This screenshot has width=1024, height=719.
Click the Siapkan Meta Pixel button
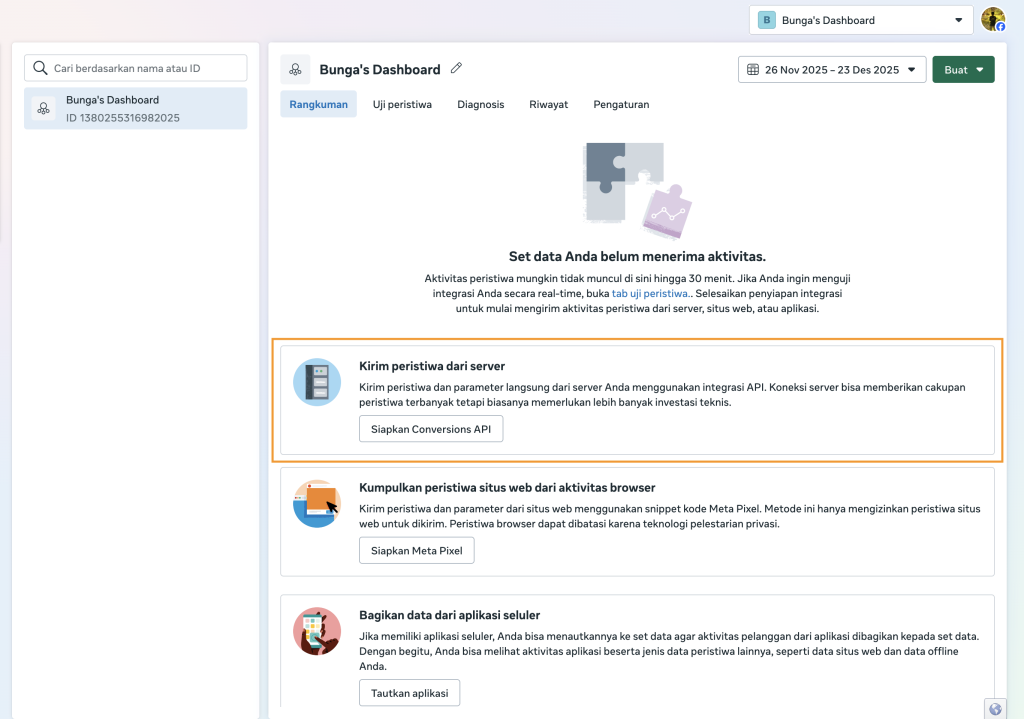tap(416, 550)
